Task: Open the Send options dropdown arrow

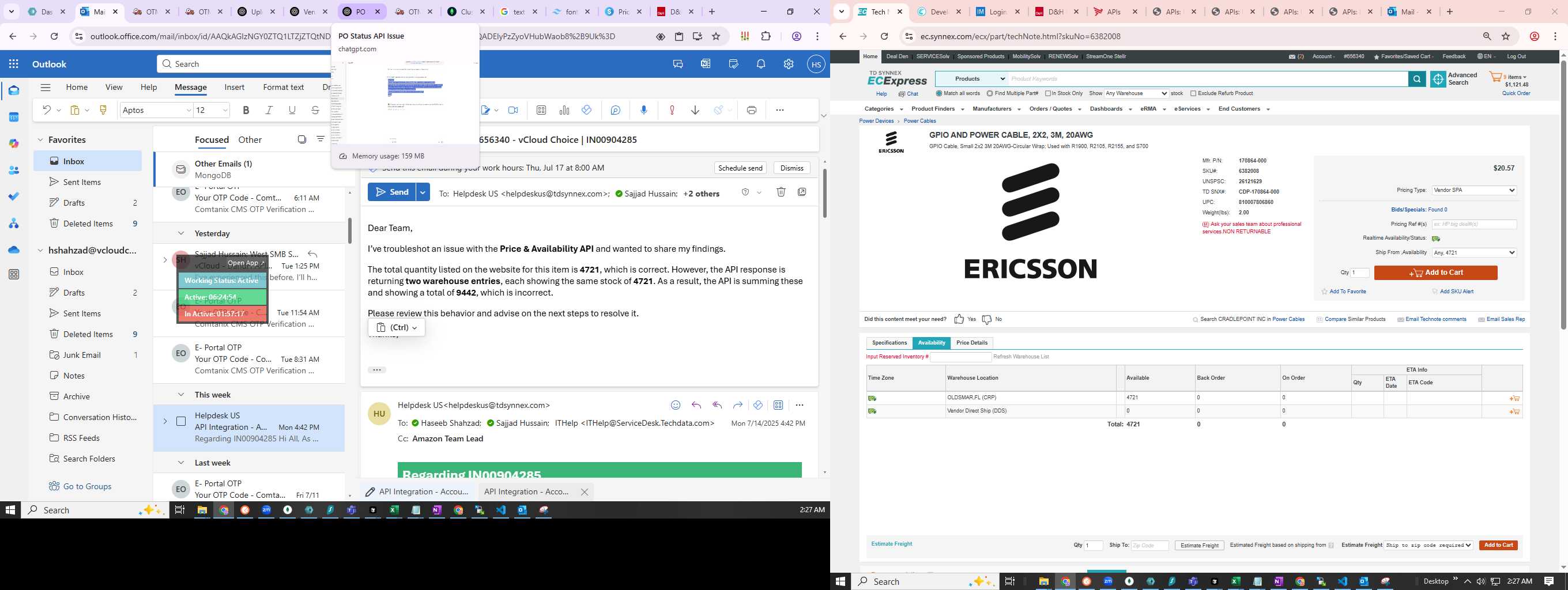Action: tap(423, 192)
